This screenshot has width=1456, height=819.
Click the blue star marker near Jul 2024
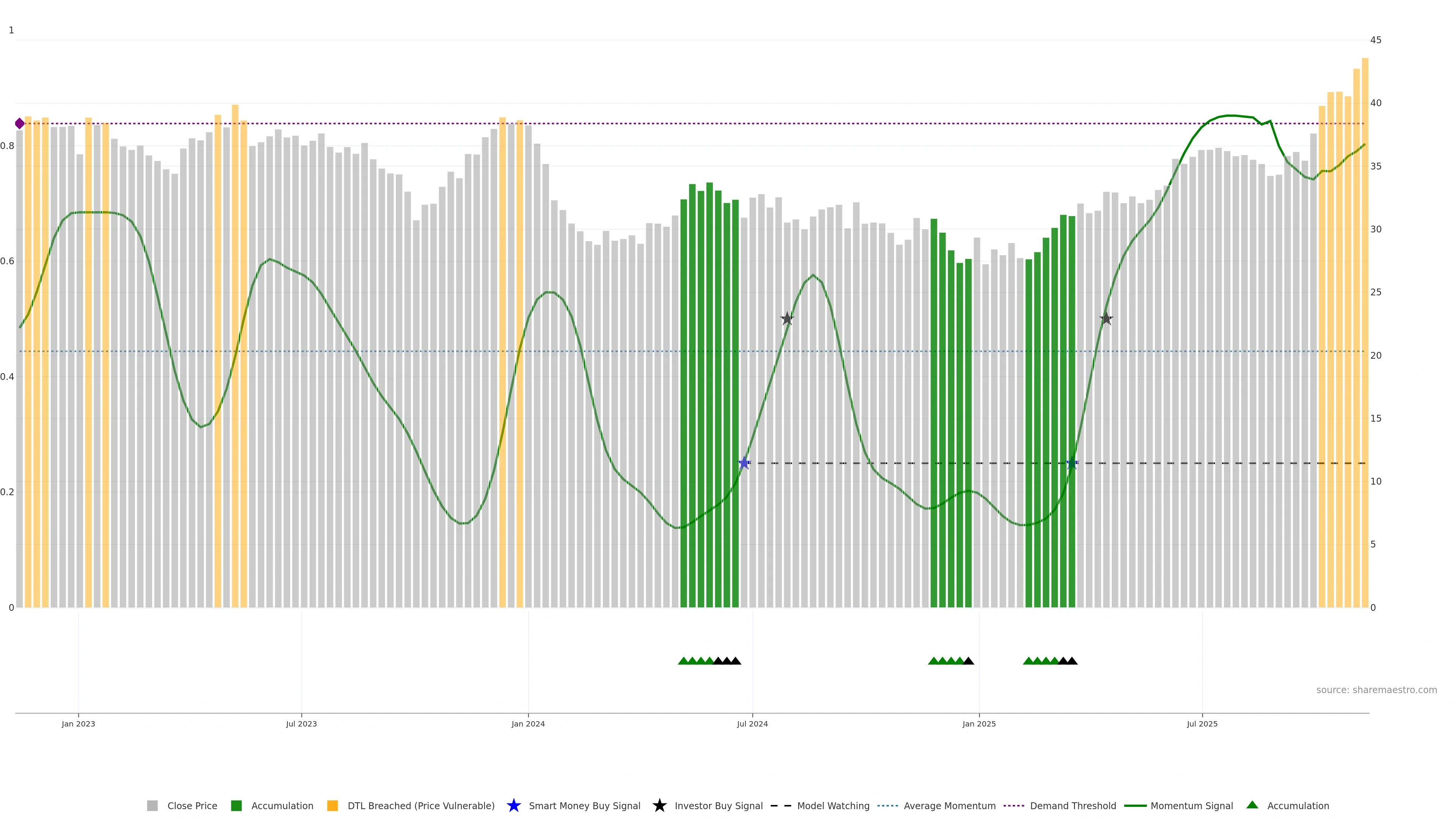[x=744, y=463]
